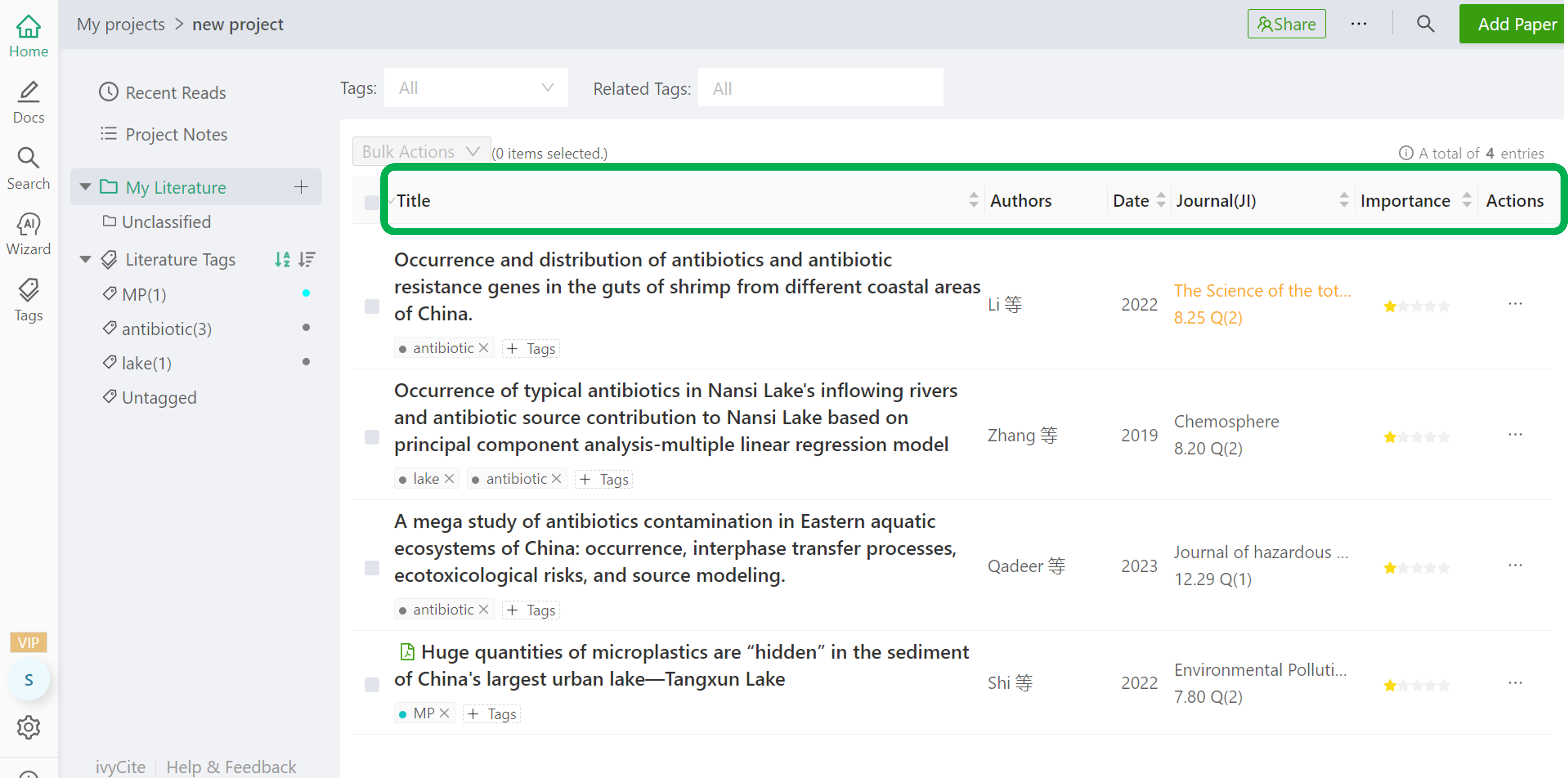Open Help & Feedback link
Screen dimensions: 1568x778
231,766
